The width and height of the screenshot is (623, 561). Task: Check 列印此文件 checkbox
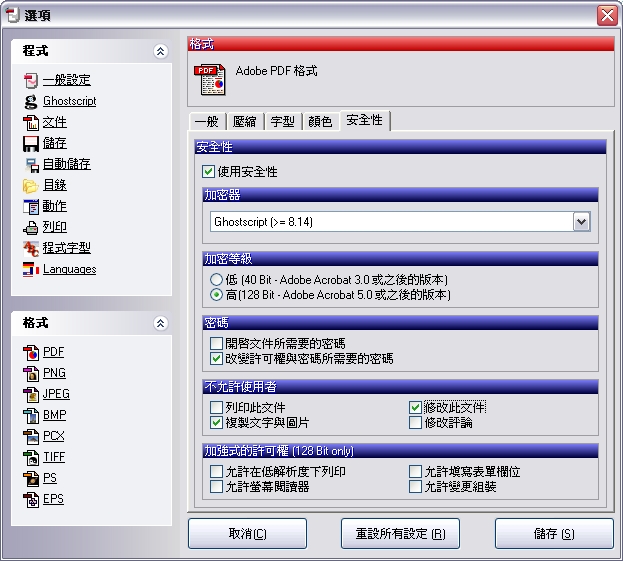pos(216,407)
